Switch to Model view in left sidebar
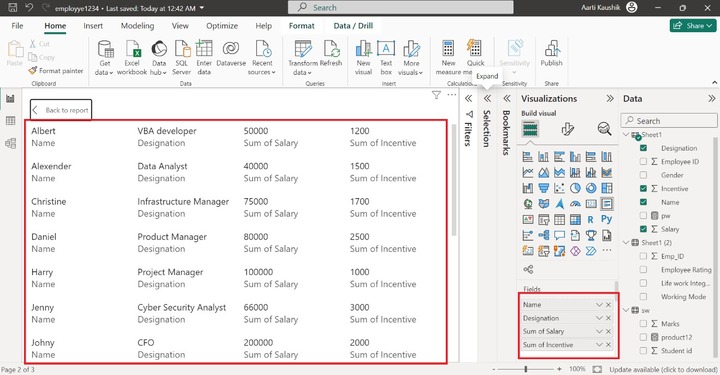 (x=10, y=143)
